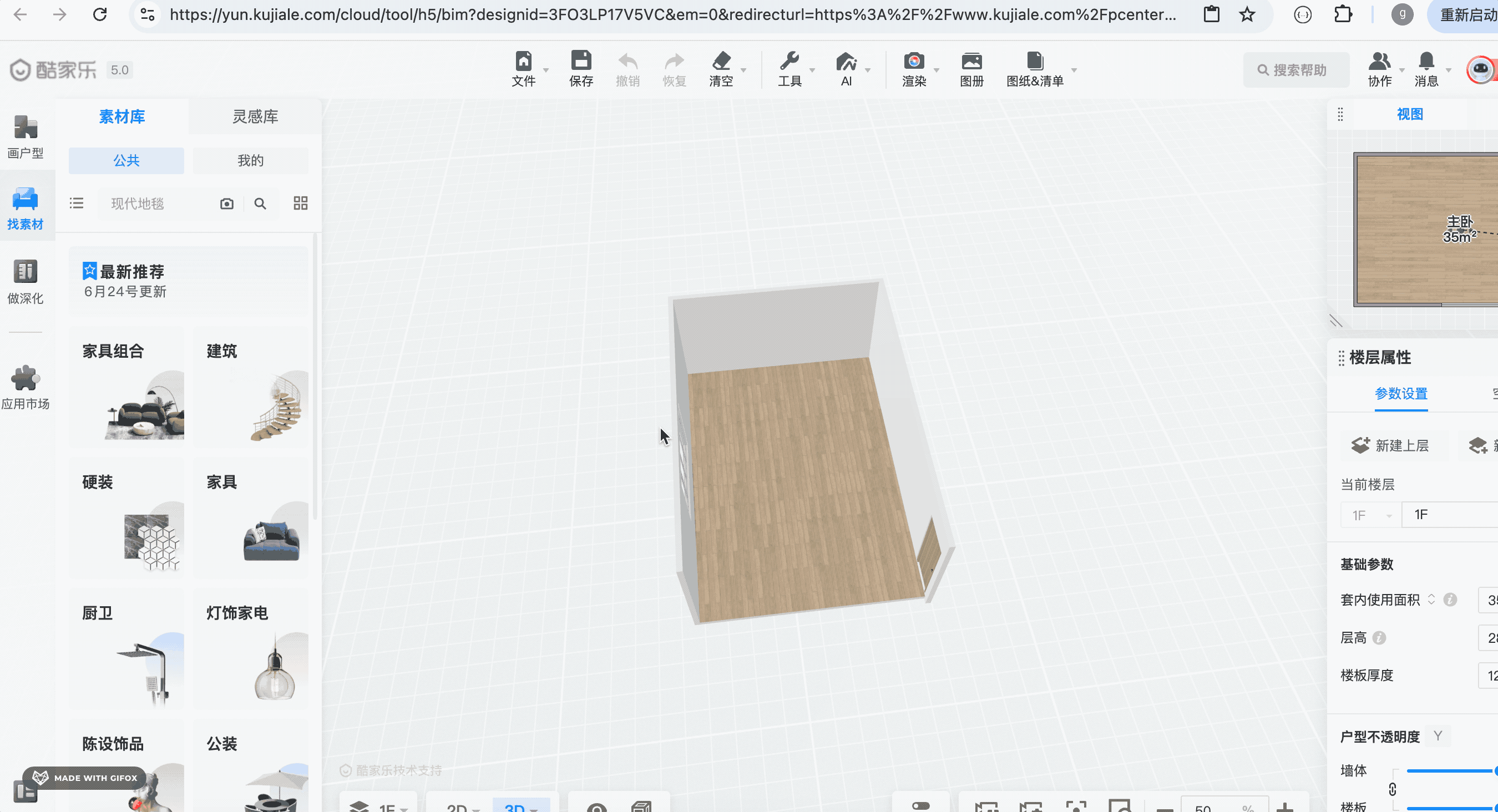Expand the 图纸&清单 dropdown arrow
1498x812 pixels.
point(1074,70)
